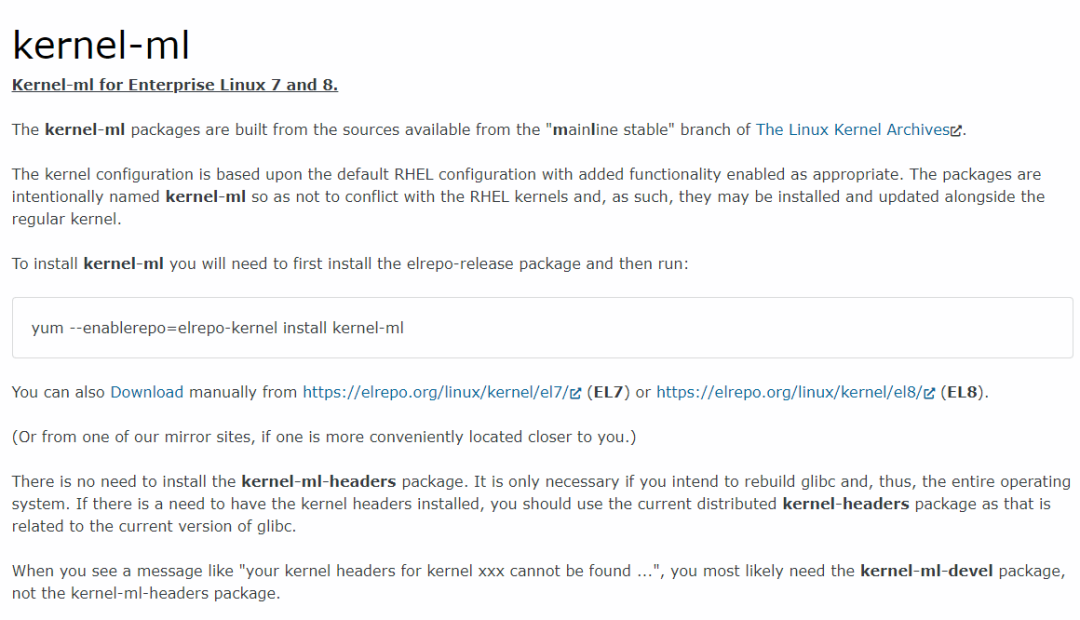
Task: Click underlined Enterprise Linux 7 and 8 subtitle
Action: [x=174, y=85]
